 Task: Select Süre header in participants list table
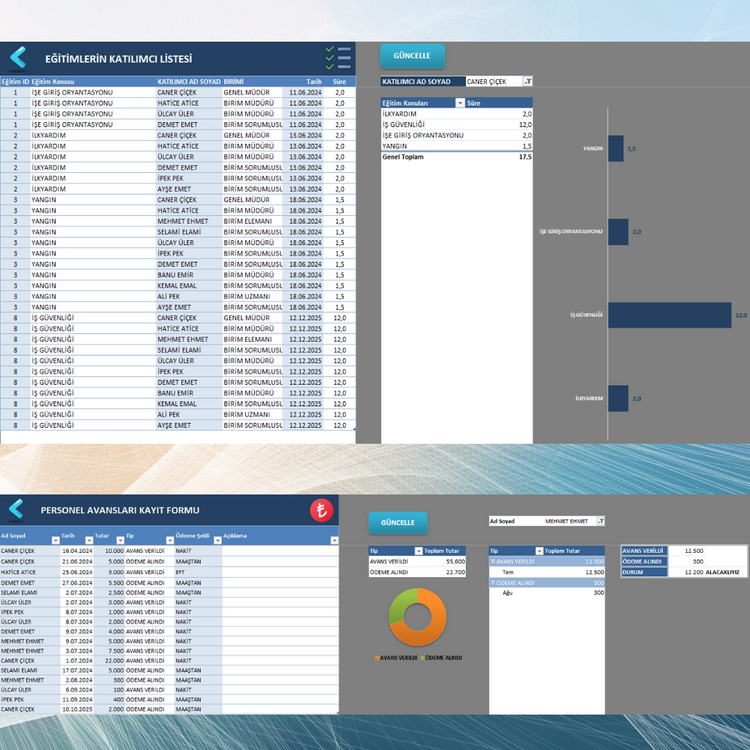coord(339,81)
